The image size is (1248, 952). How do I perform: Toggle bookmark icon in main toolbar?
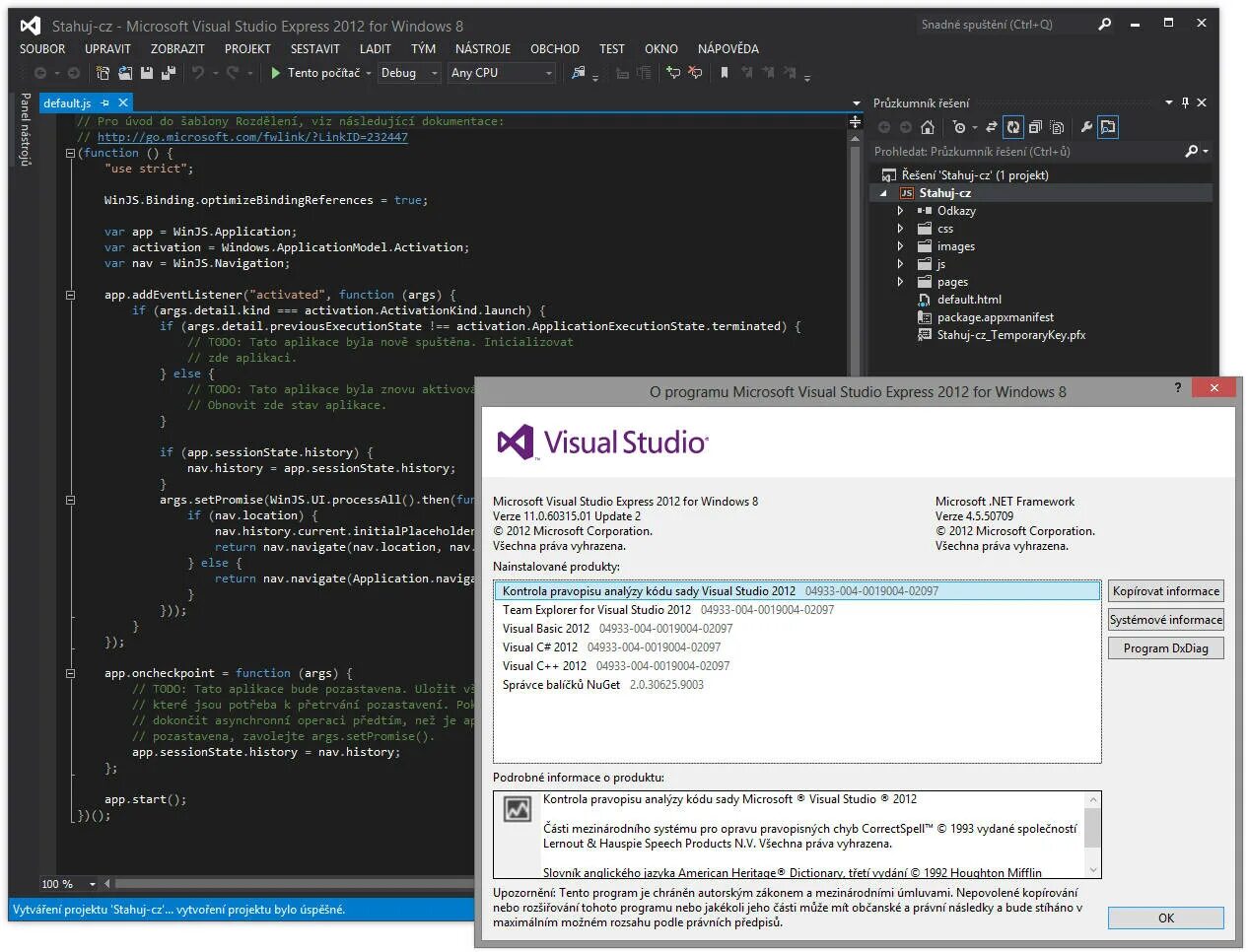[x=725, y=73]
